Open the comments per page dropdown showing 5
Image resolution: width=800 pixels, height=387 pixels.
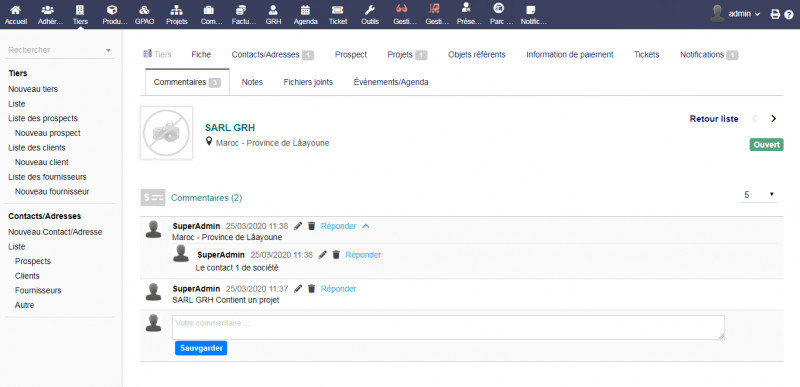(759, 195)
